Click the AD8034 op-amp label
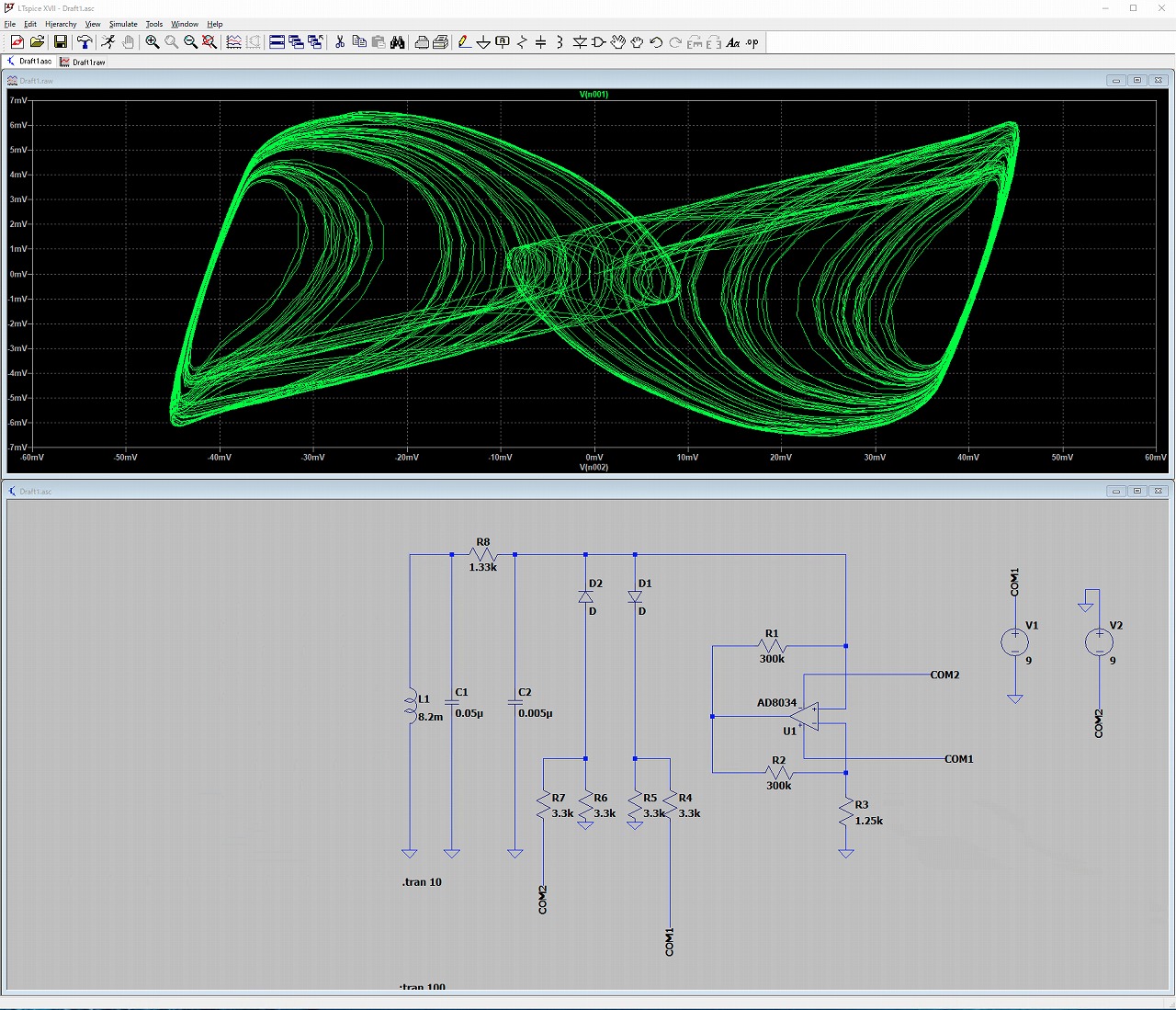Viewport: 1176px width, 1010px height. click(776, 703)
